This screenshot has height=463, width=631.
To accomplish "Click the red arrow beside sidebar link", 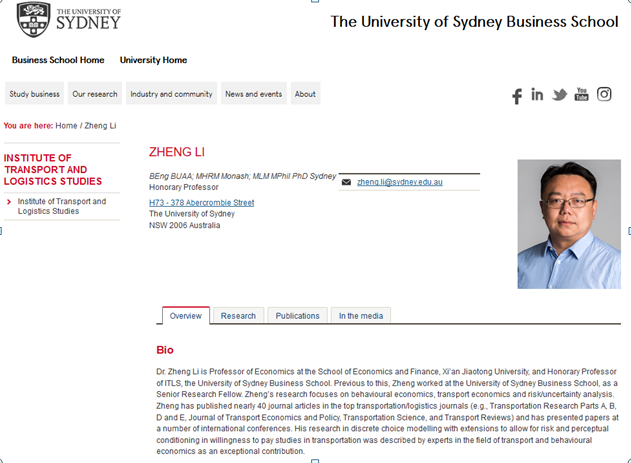I will tap(9, 202).
